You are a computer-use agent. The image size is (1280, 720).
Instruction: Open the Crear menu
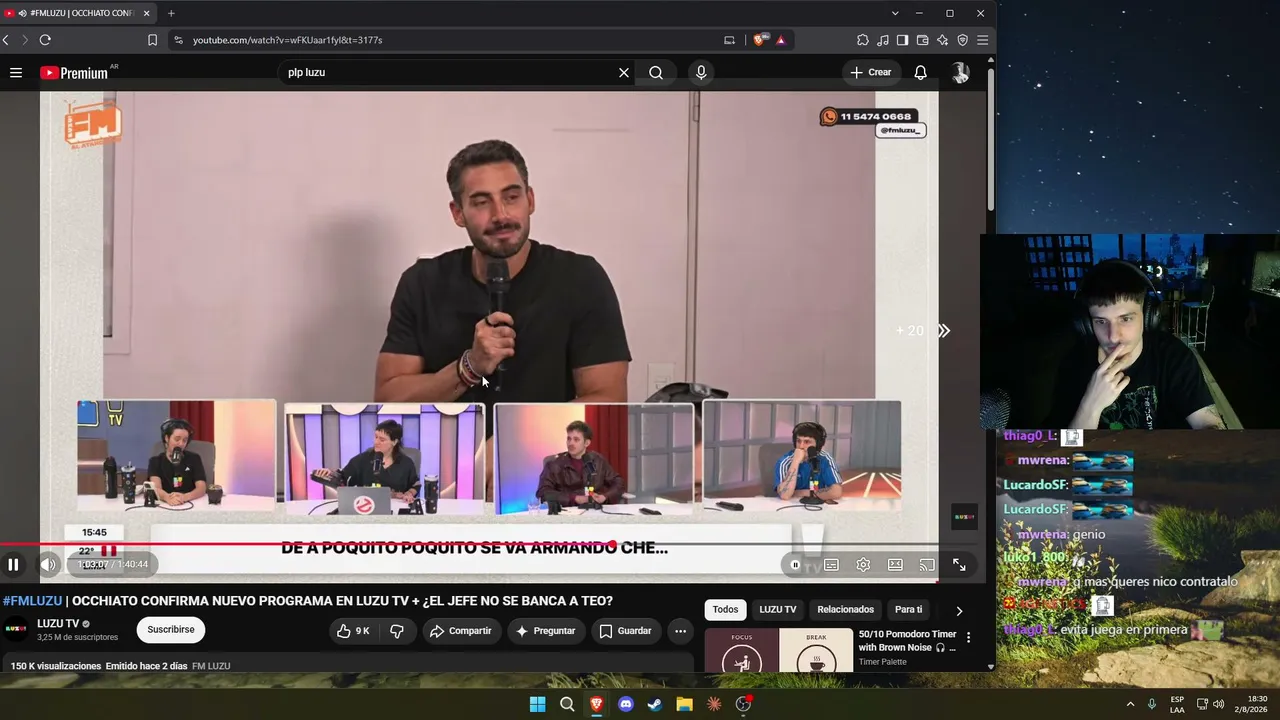pos(870,72)
